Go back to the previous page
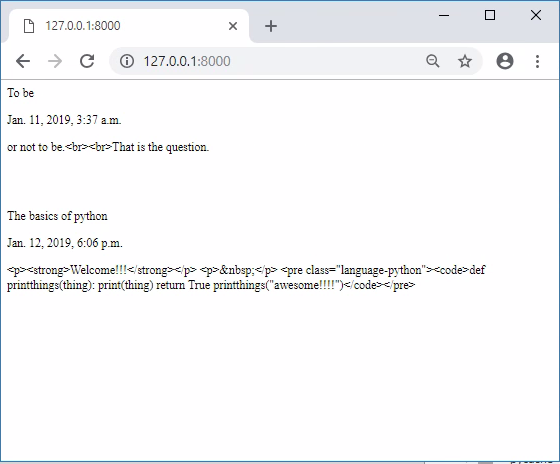The width and height of the screenshot is (560, 464). pos(23,61)
